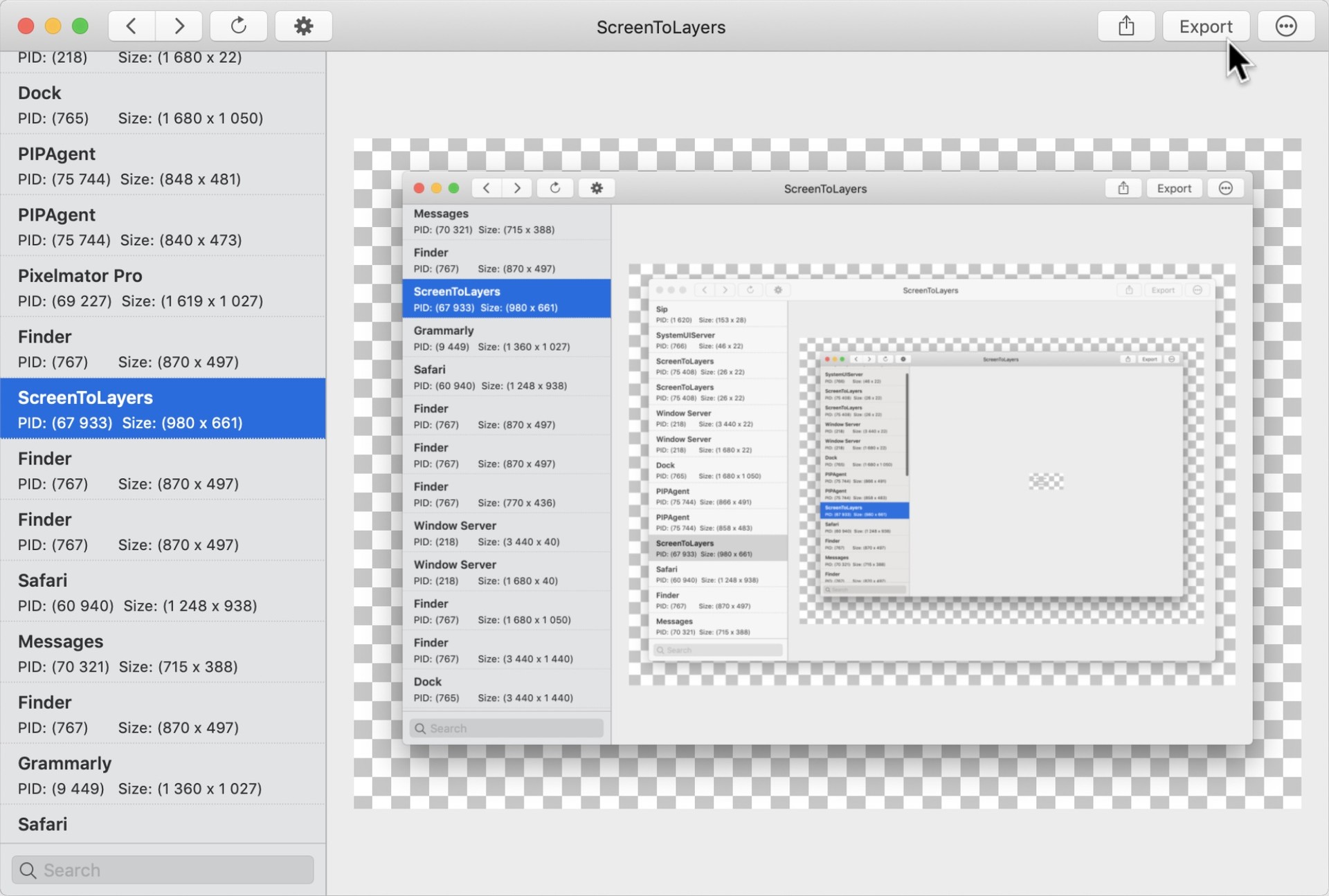Open the share menu icon beside Export
1329x896 pixels.
tap(1126, 26)
